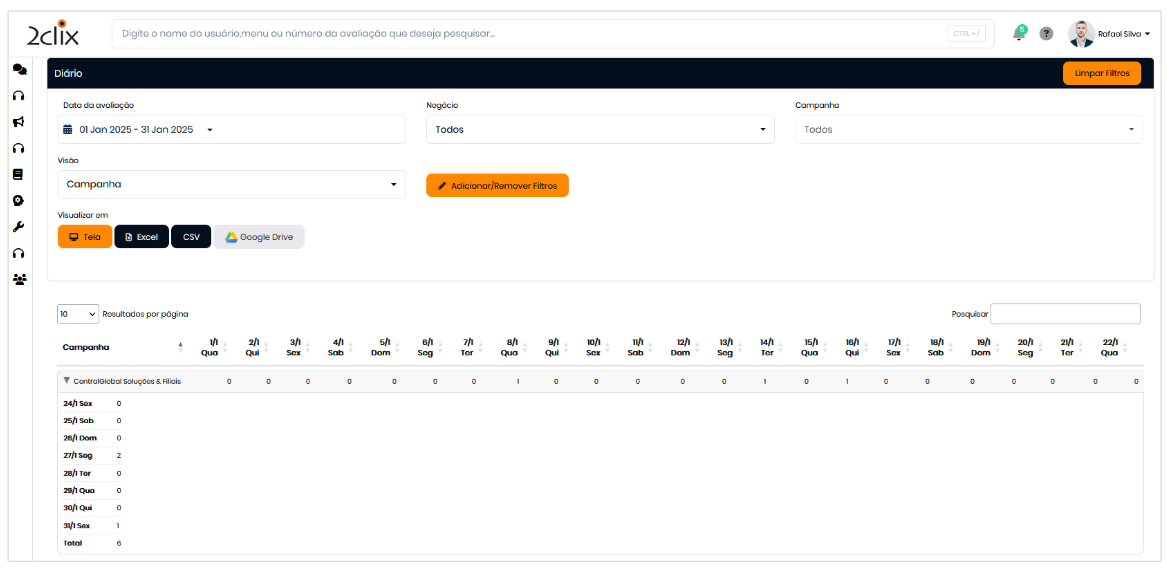Choose the Google Drive export option
Image resolution: width=1167 pixels, height=571 pixels.
(x=258, y=237)
